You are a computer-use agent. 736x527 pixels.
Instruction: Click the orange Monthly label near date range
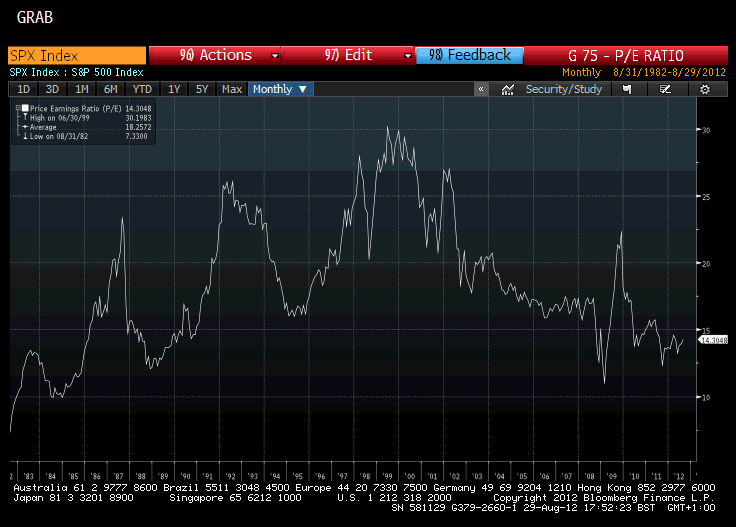click(582, 72)
